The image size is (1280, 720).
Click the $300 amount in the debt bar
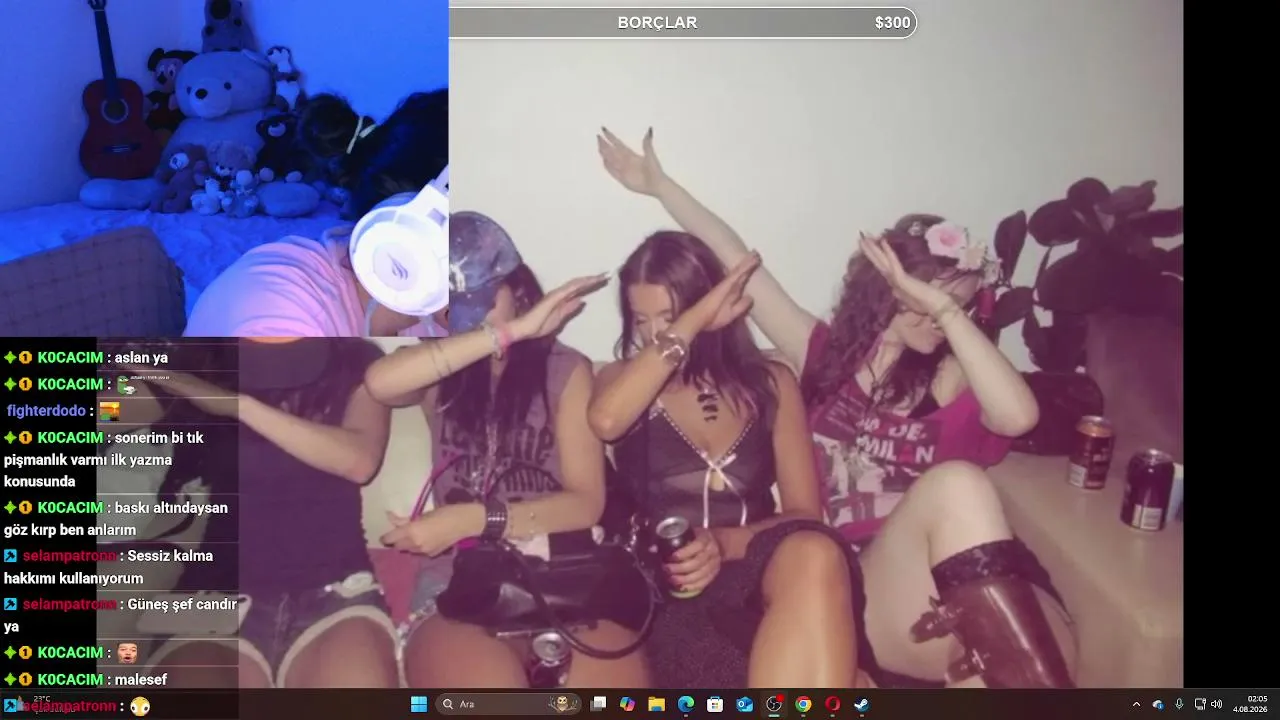pos(892,23)
